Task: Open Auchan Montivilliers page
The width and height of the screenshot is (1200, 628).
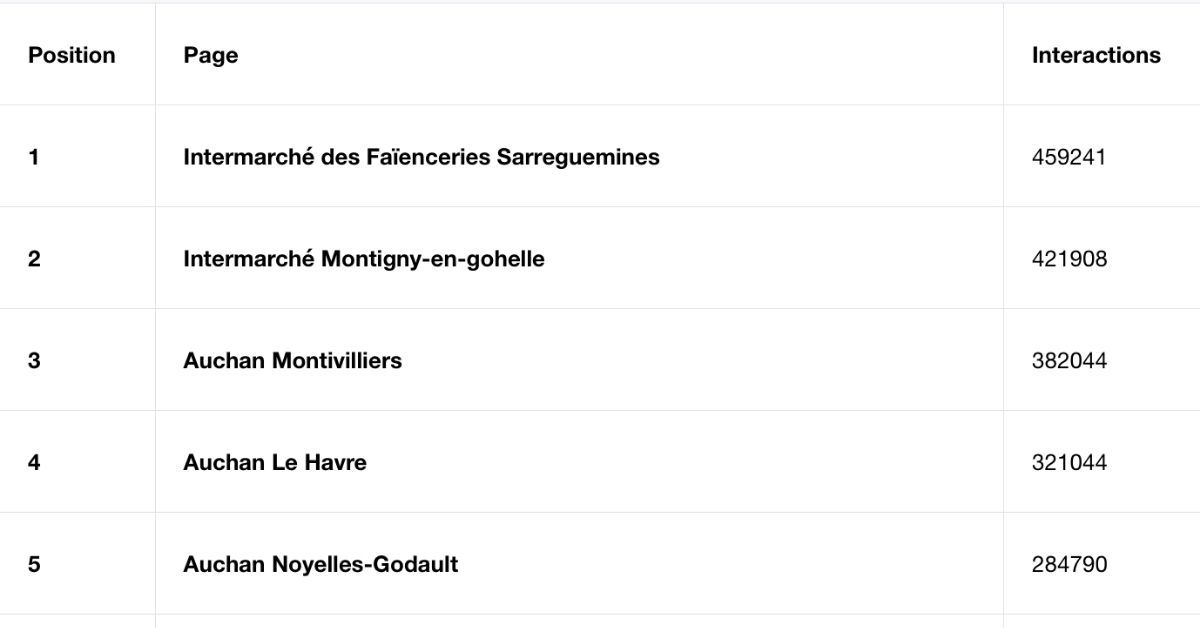Action: [x=292, y=360]
